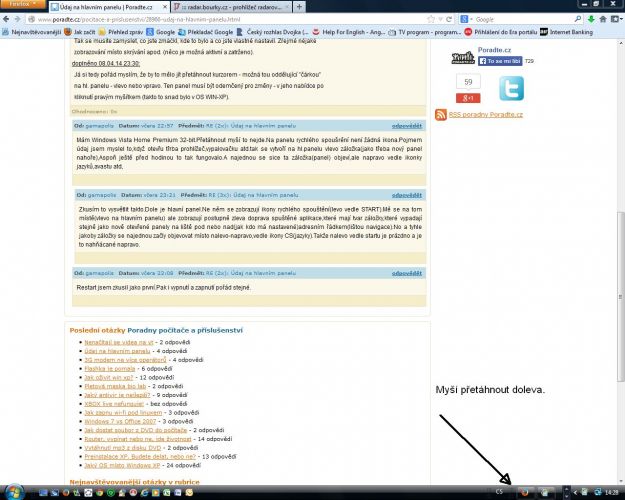
Task: Open the 'Český rozhlas Dvojka' bookmark
Action: click(272, 32)
